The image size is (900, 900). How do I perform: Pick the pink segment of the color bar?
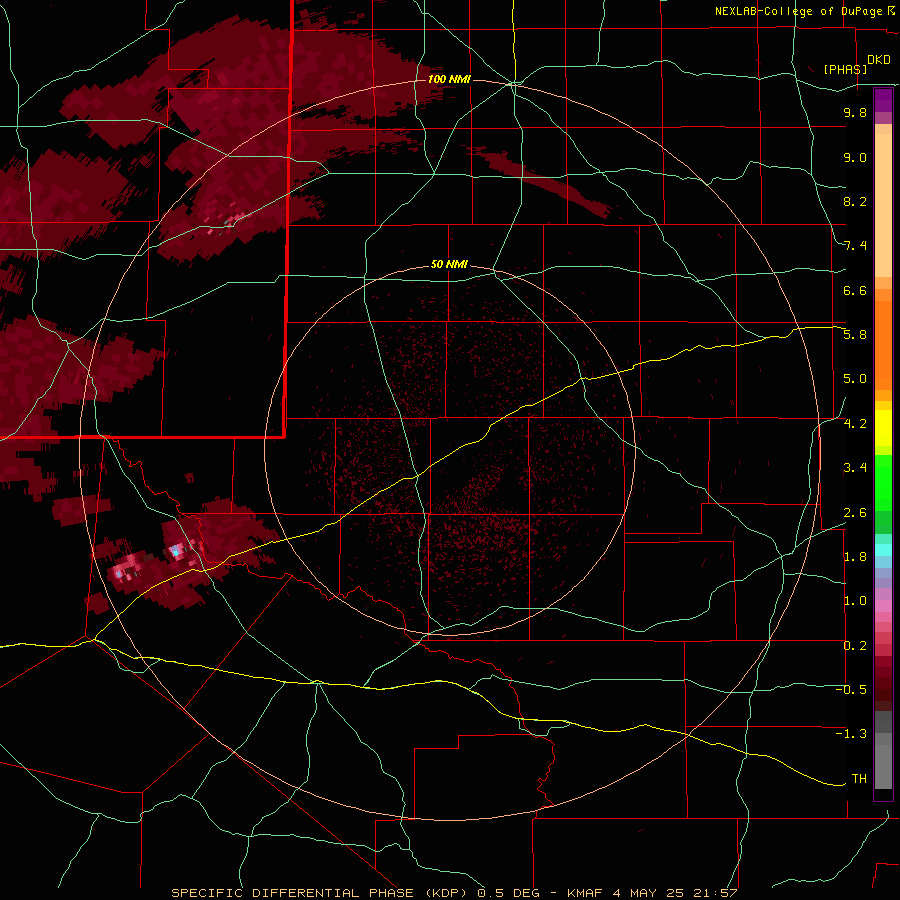point(883,606)
